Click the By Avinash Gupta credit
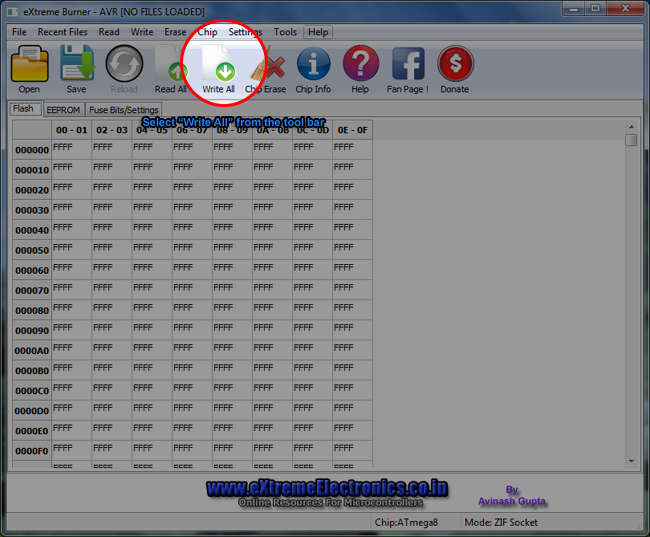This screenshot has height=537, width=650. 512,496
